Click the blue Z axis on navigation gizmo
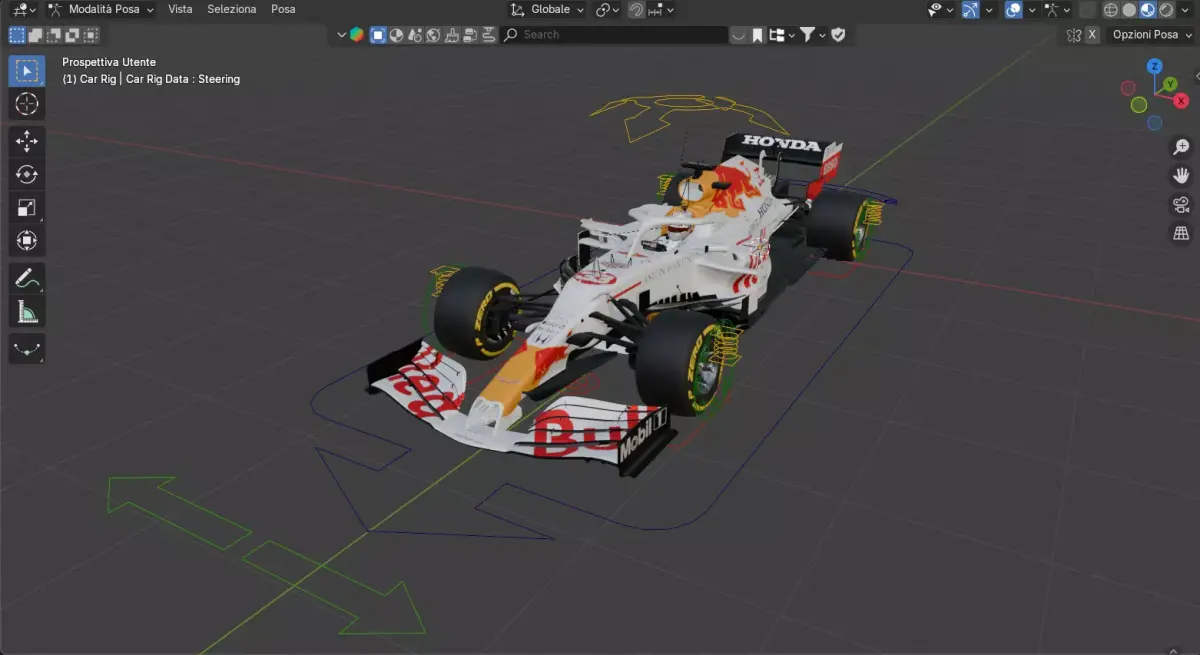This screenshot has height=655, width=1200. pyautogui.click(x=1154, y=67)
